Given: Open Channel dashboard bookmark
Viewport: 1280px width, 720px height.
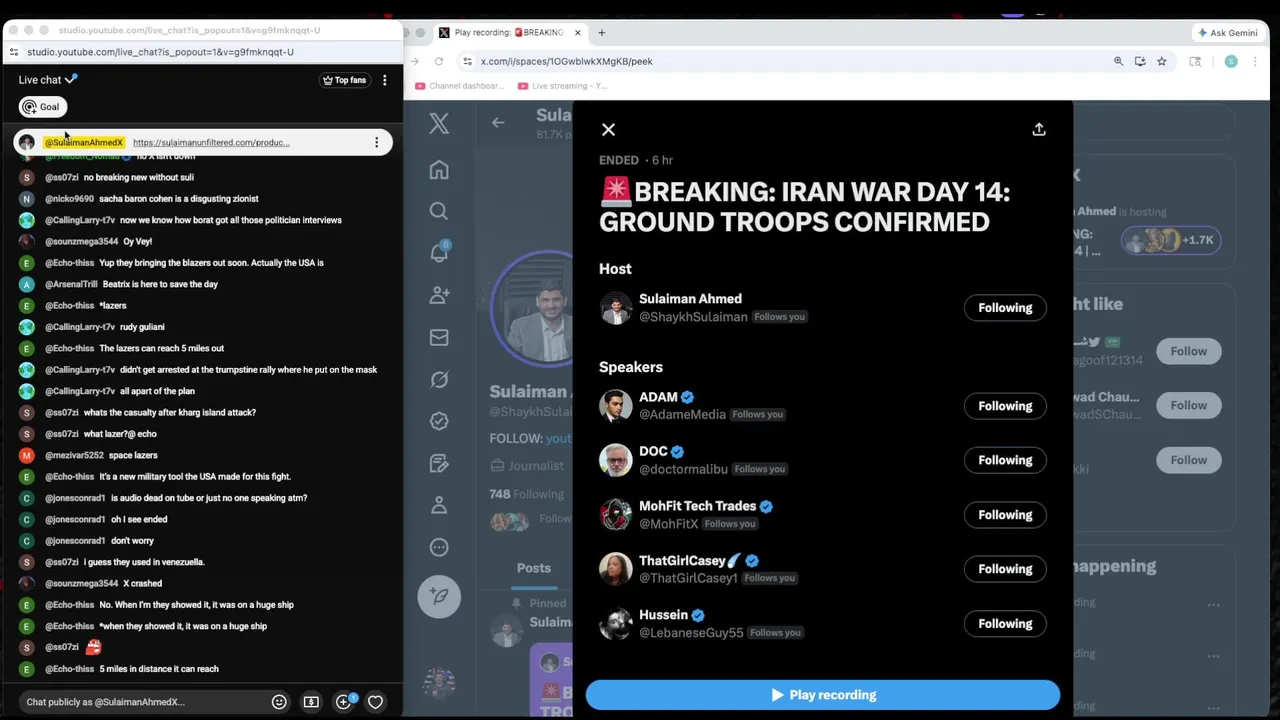Looking at the screenshot, I should [x=460, y=86].
